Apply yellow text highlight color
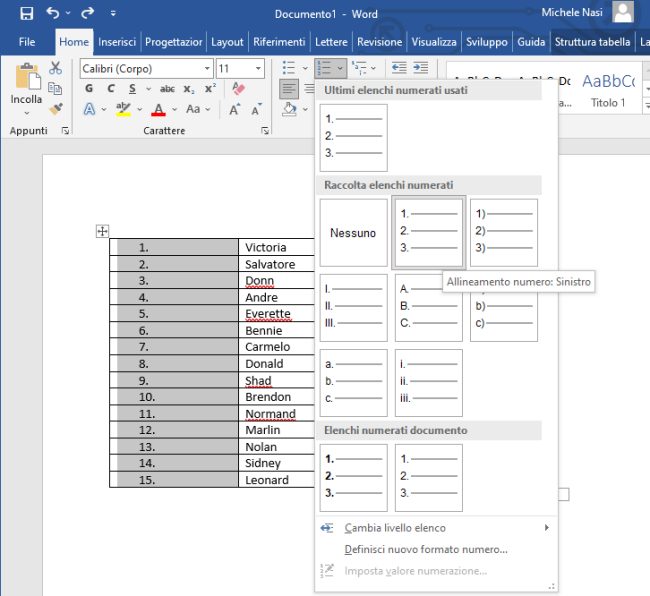 click(x=123, y=109)
